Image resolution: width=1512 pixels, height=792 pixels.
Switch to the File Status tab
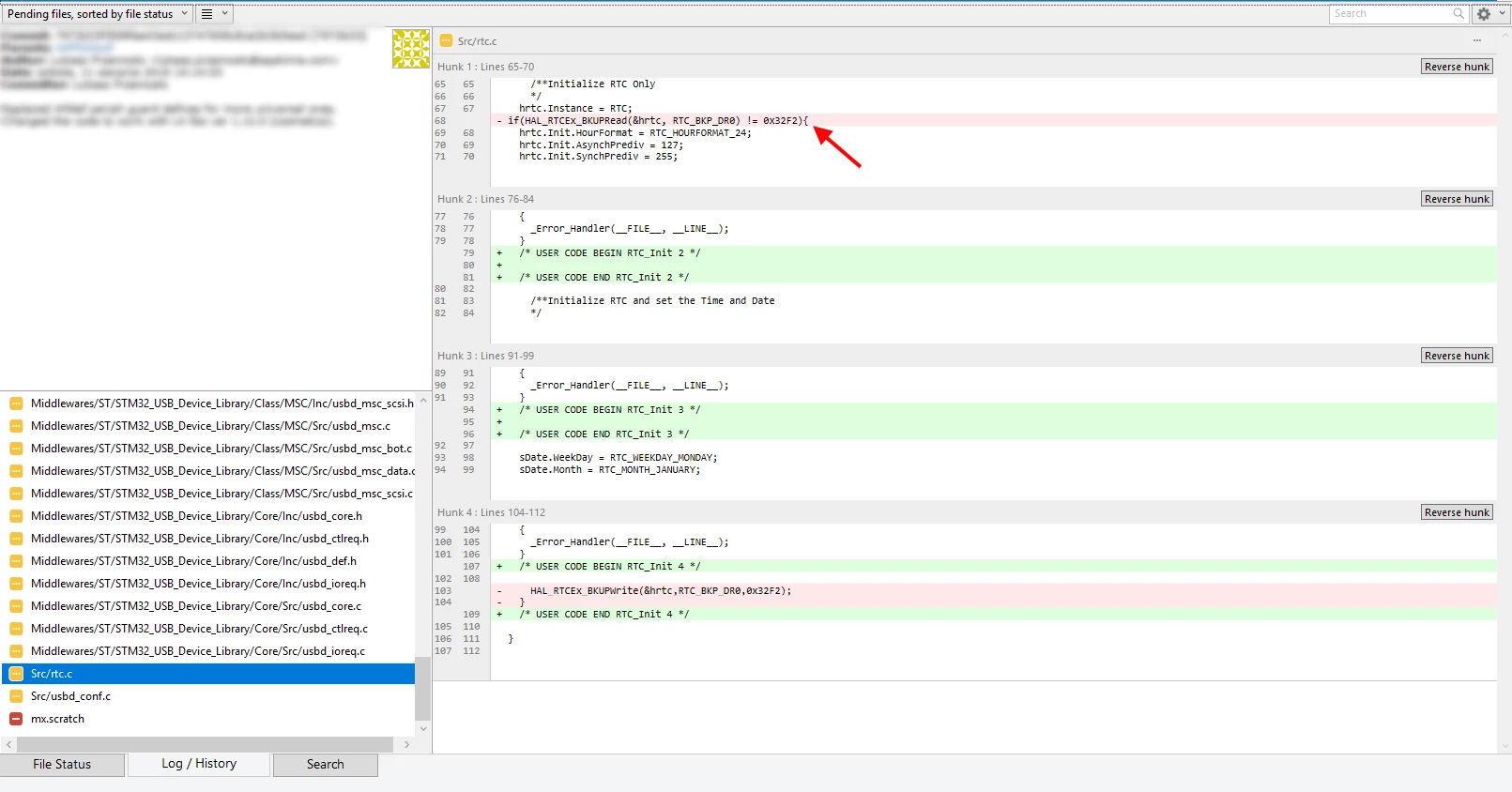(x=62, y=765)
